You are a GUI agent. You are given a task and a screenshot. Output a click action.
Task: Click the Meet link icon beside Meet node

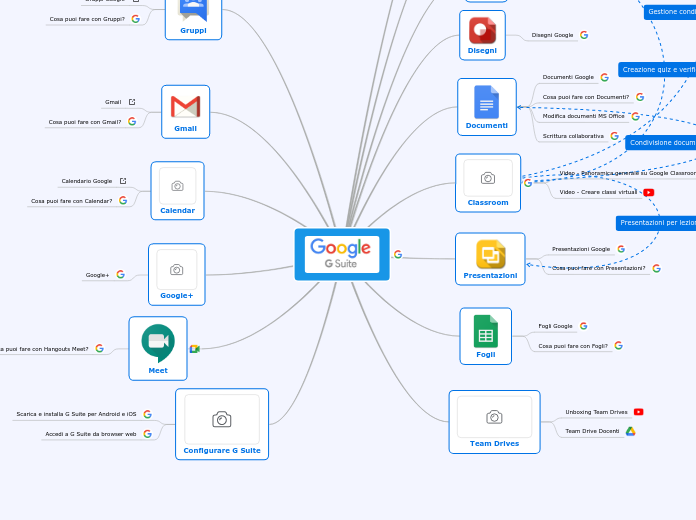coord(194,349)
